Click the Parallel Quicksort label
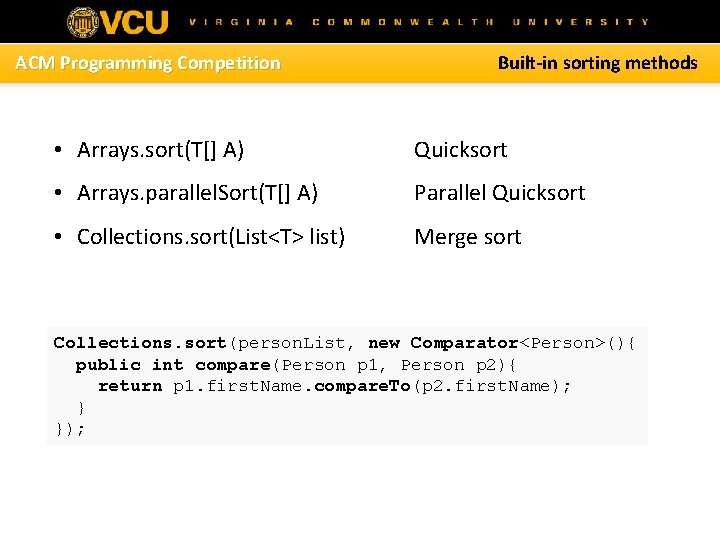 (x=500, y=193)
